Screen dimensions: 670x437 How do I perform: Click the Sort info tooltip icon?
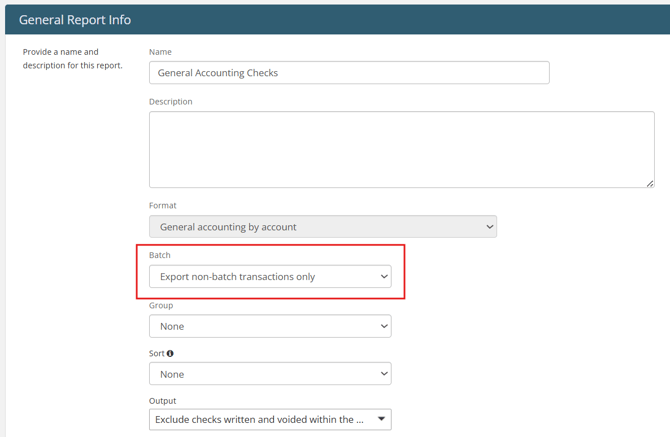tap(170, 353)
